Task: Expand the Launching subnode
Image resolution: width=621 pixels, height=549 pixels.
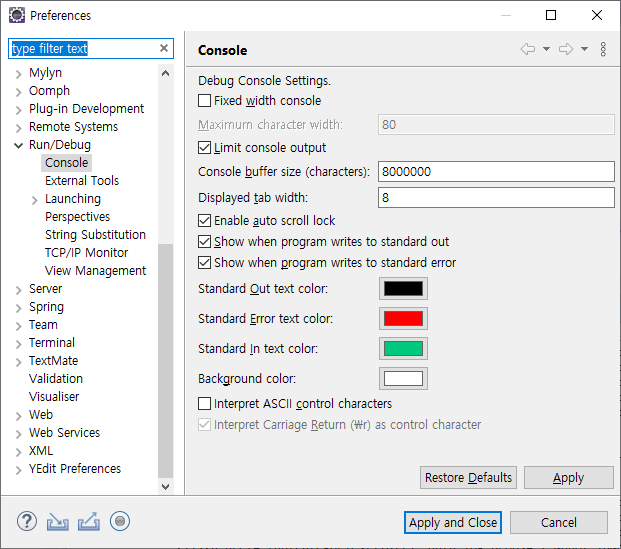Action: 34,200
